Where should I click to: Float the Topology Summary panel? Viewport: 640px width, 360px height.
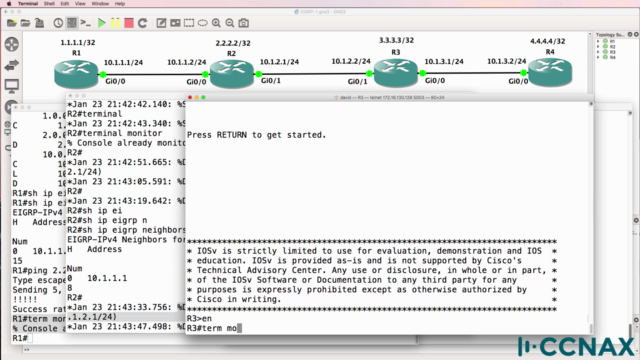630,35
